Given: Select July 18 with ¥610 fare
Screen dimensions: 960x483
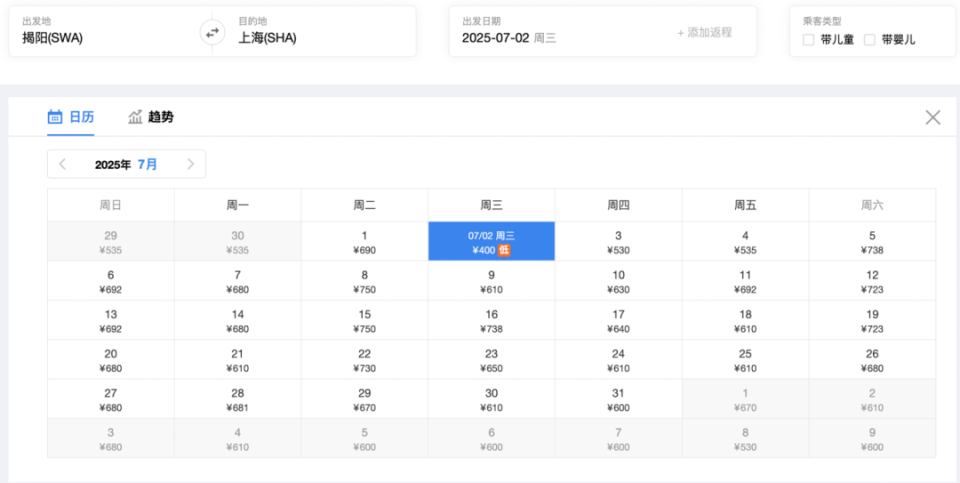Looking at the screenshot, I should [x=745, y=320].
